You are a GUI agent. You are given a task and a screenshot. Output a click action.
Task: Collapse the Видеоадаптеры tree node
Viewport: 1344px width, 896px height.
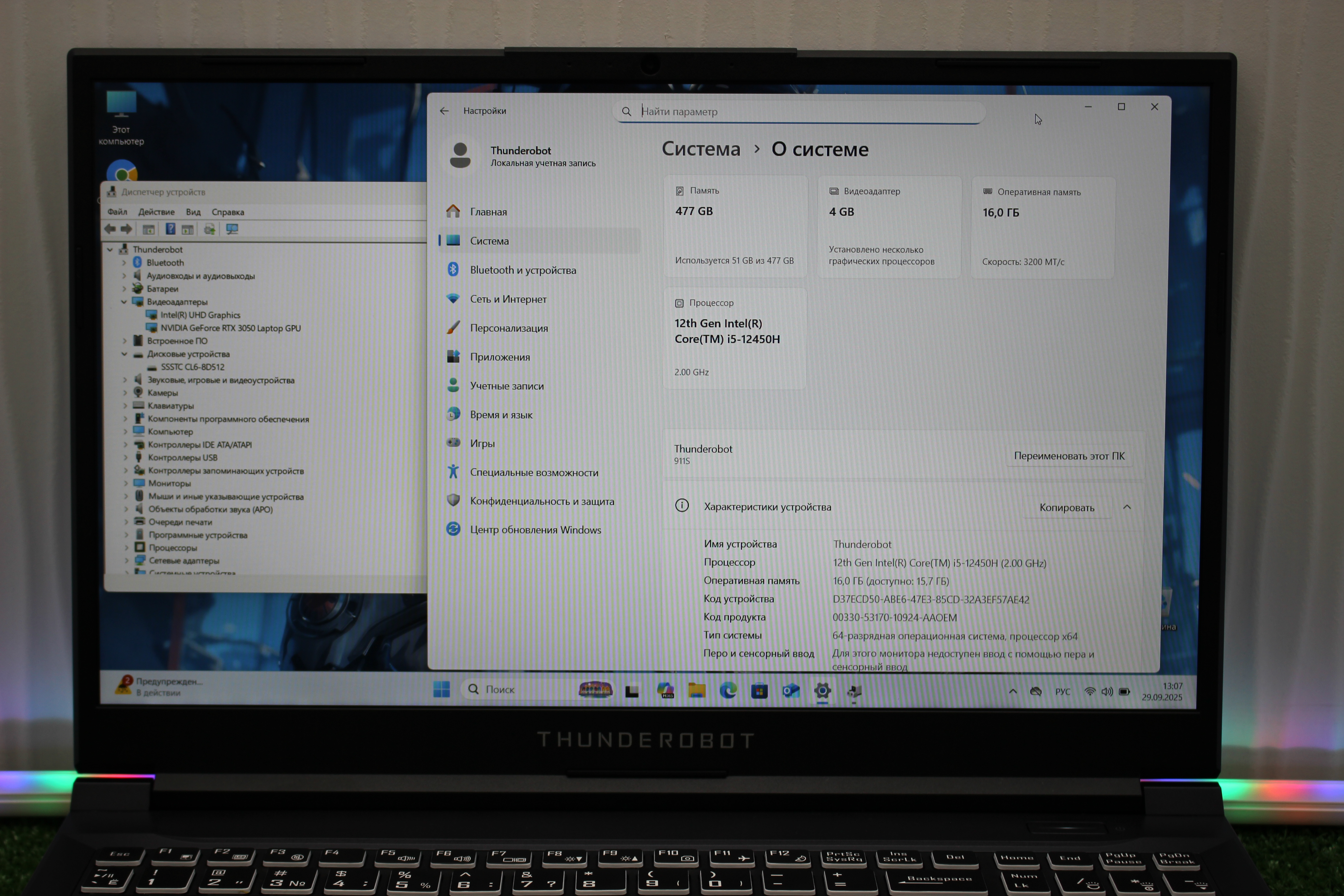point(124,302)
